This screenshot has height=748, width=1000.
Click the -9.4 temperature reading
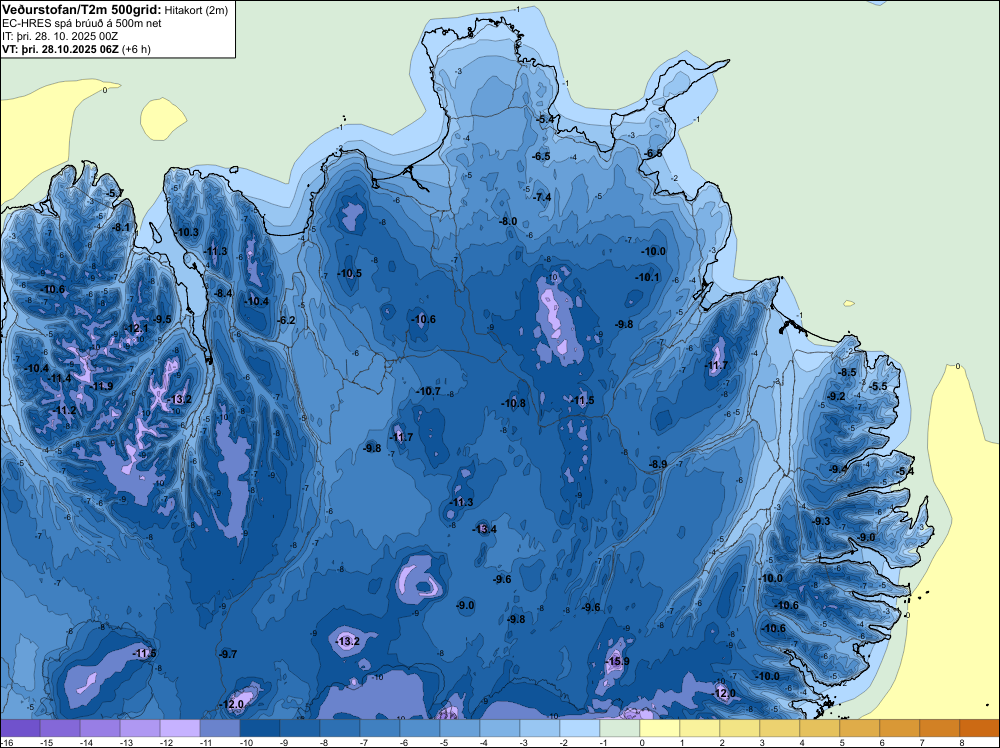click(838, 469)
